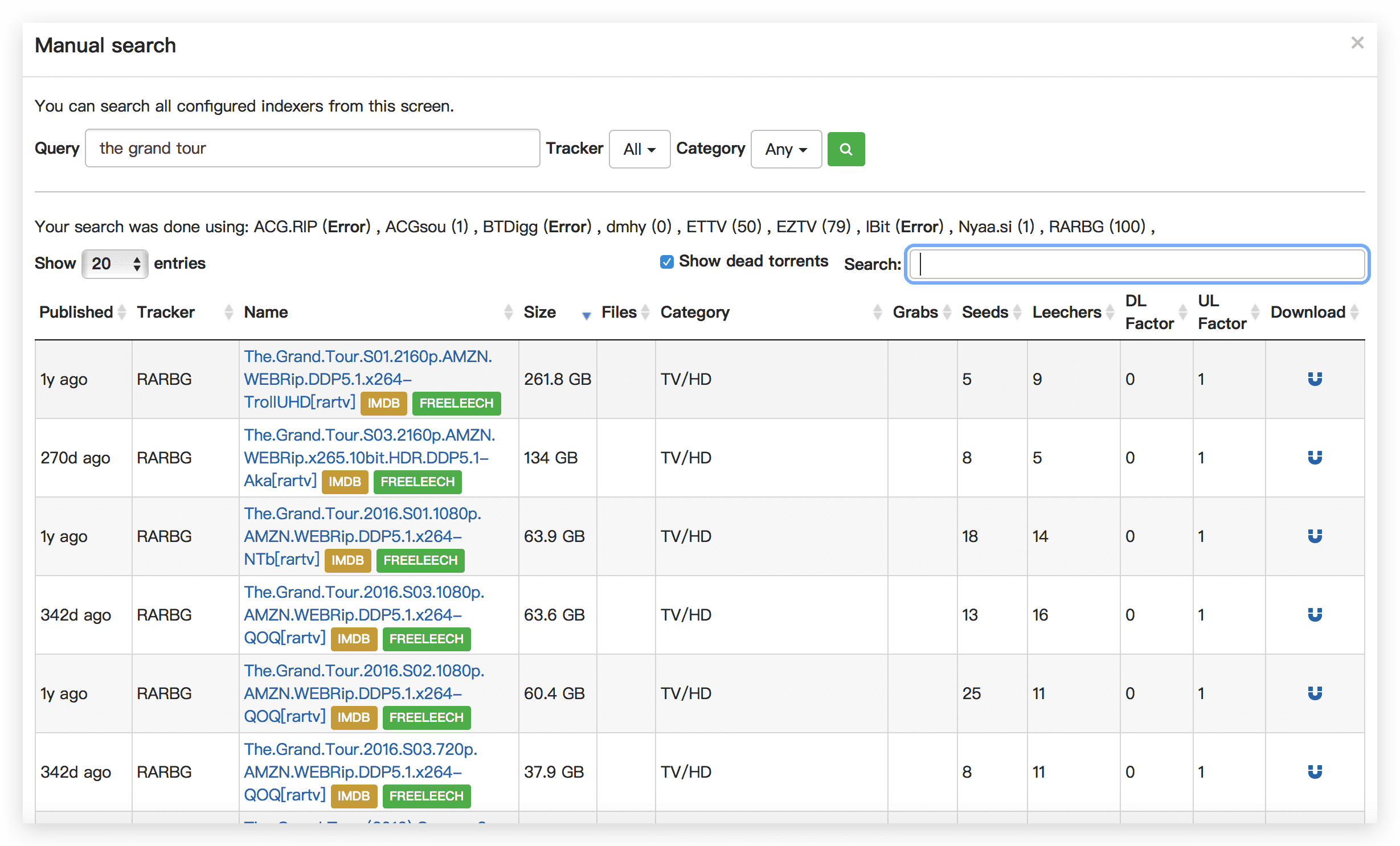The width and height of the screenshot is (1400, 846).
Task: Focus the Query text field
Action: click(x=312, y=148)
